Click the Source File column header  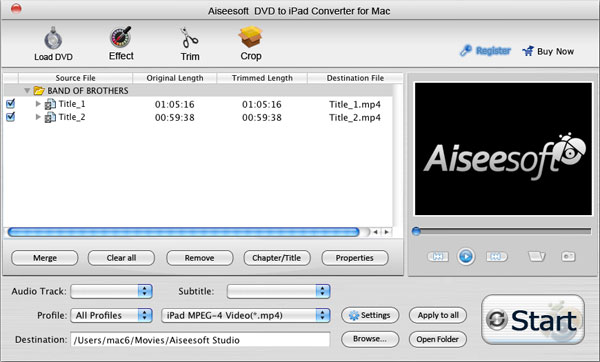point(75,78)
